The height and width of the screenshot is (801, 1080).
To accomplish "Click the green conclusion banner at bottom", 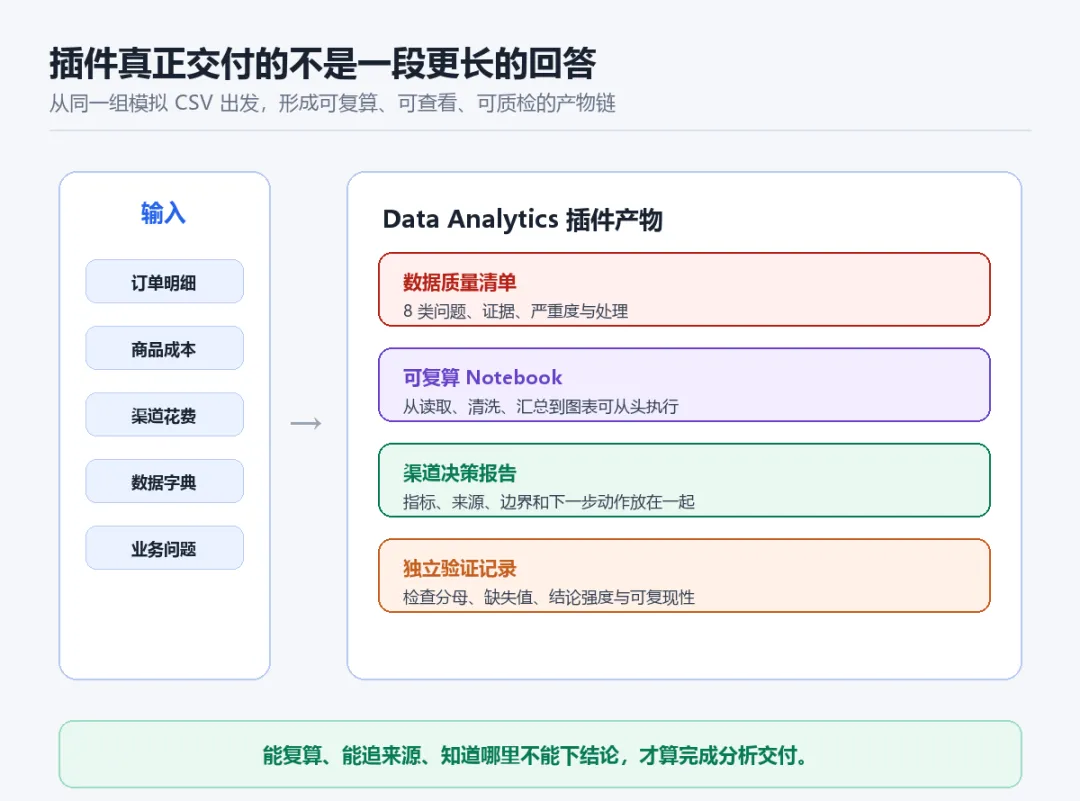I will (540, 754).
